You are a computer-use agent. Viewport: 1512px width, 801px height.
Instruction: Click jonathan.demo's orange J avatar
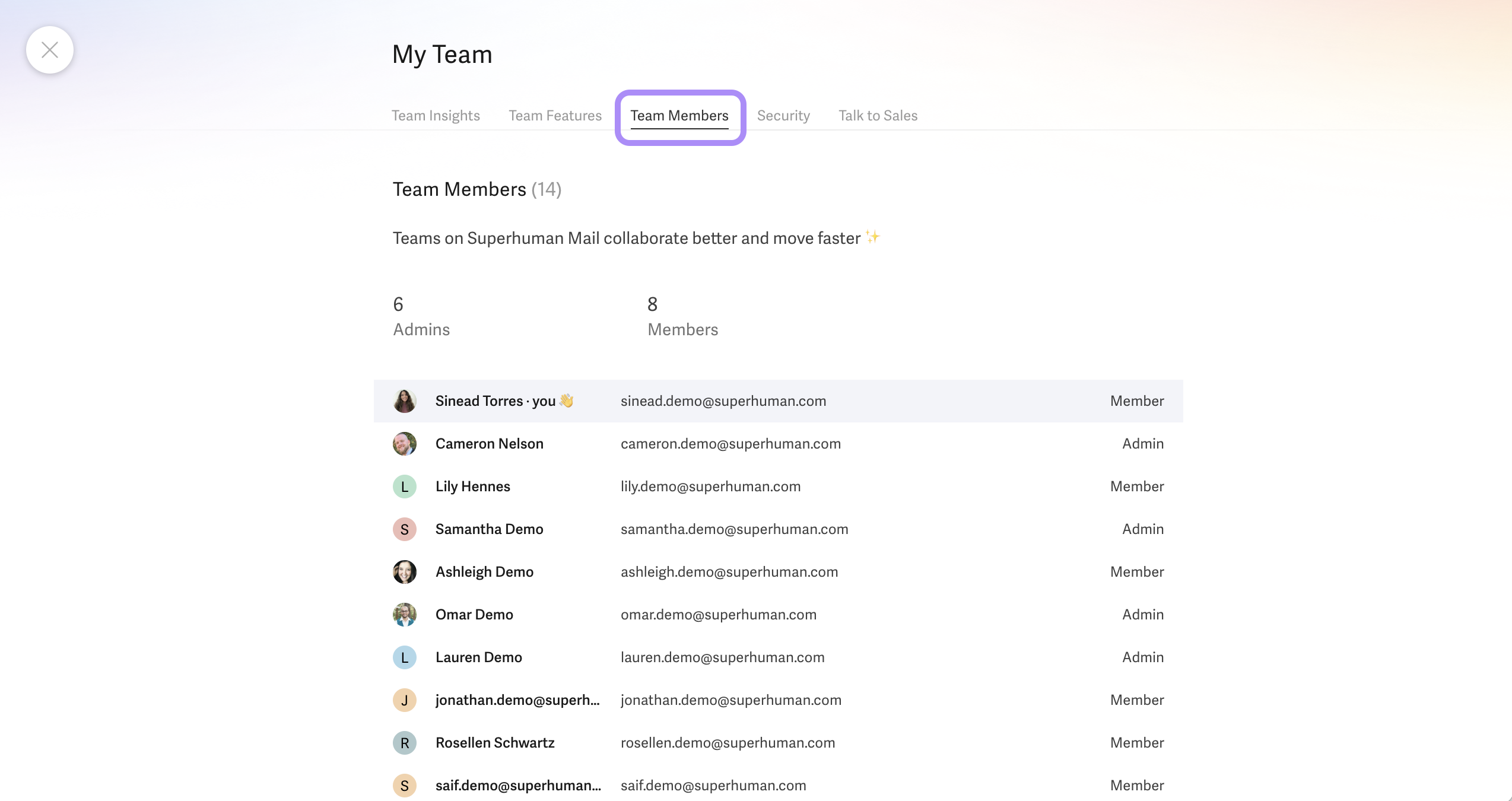point(405,700)
